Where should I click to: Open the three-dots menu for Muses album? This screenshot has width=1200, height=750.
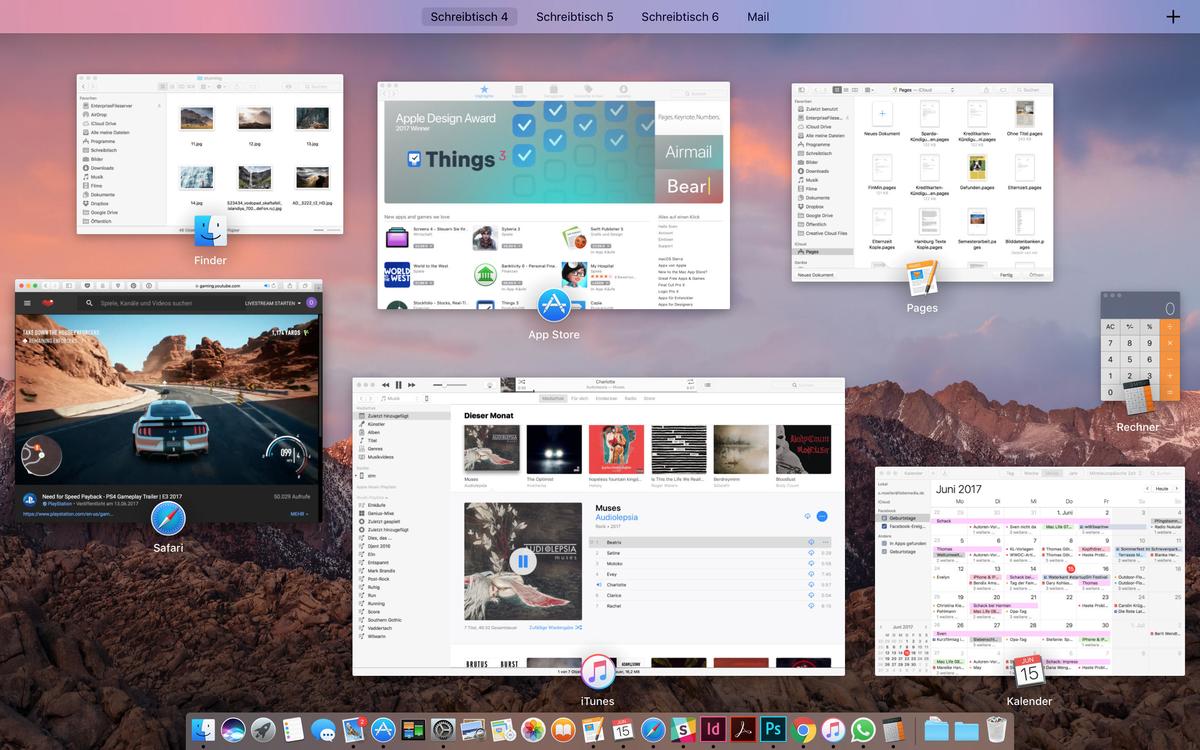tap(822, 516)
